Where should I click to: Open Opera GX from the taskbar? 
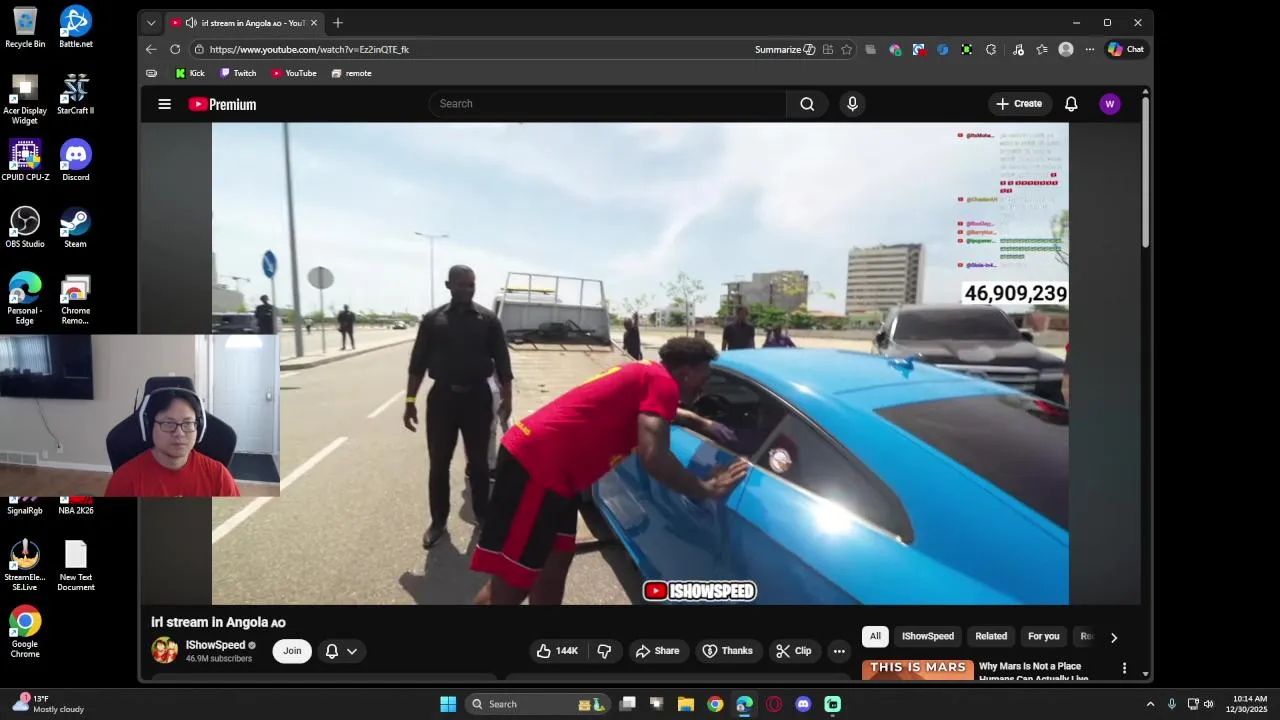coord(774,704)
